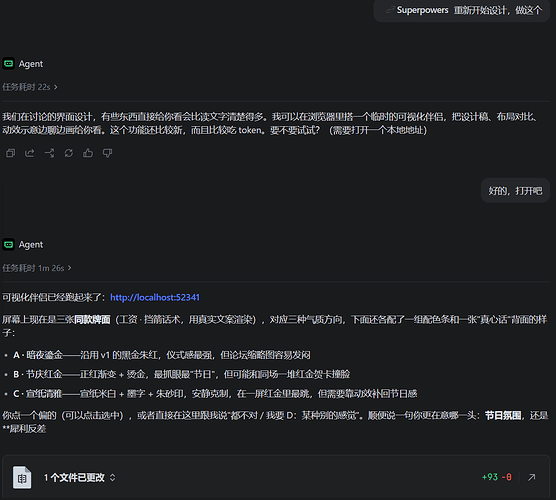The image size is (556, 500).
Task: Open changed files with the arrow icon
Action: point(531,477)
